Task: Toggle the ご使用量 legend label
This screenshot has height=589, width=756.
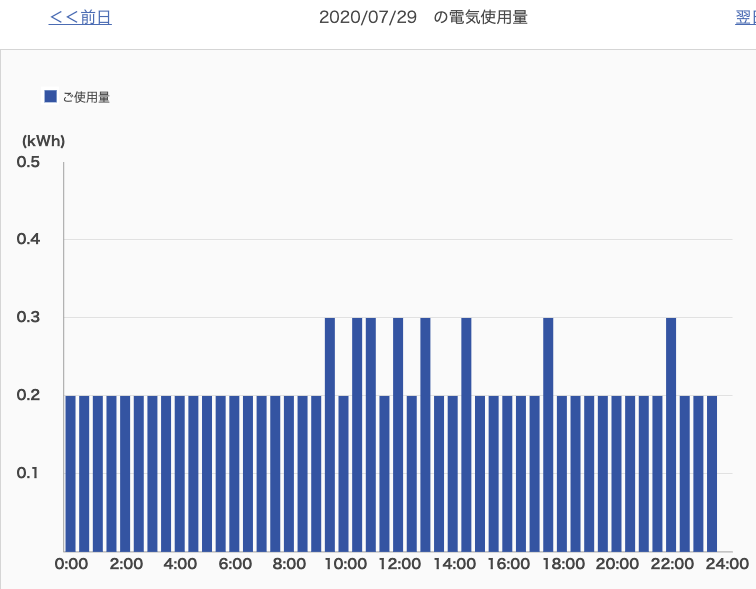Action: click(x=86, y=97)
